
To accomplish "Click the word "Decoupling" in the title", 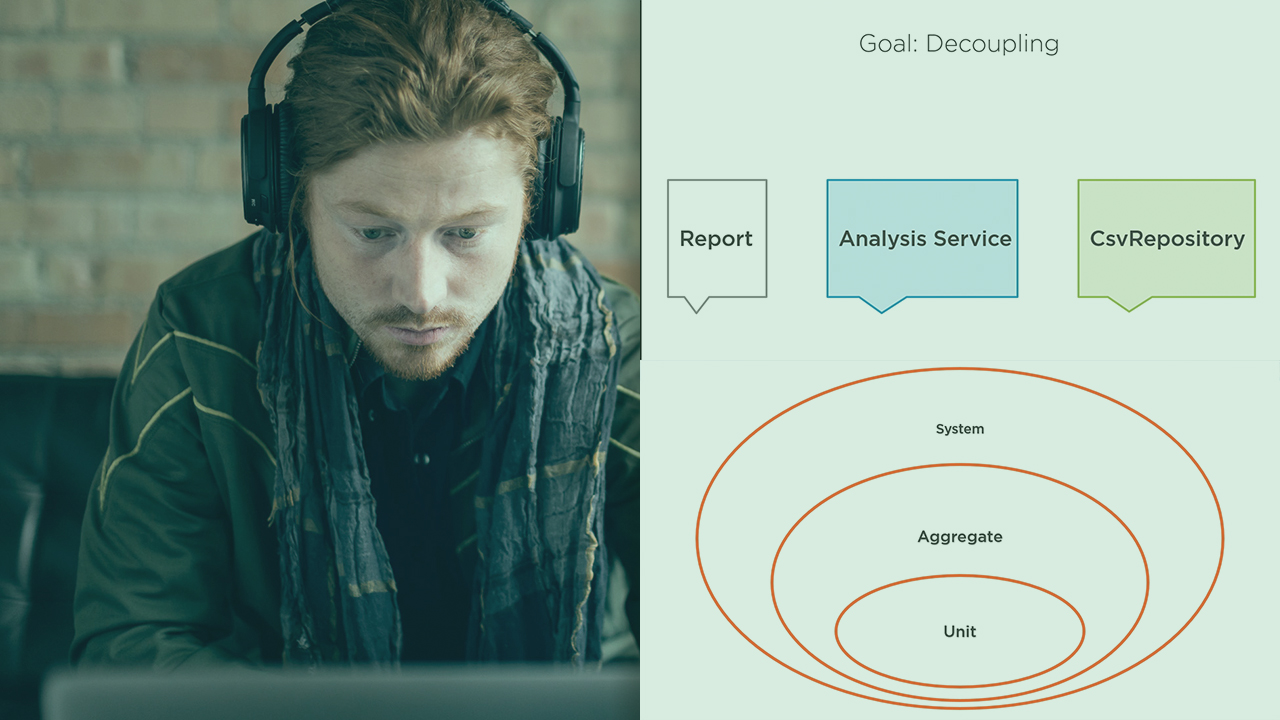I will pyautogui.click(x=992, y=44).
